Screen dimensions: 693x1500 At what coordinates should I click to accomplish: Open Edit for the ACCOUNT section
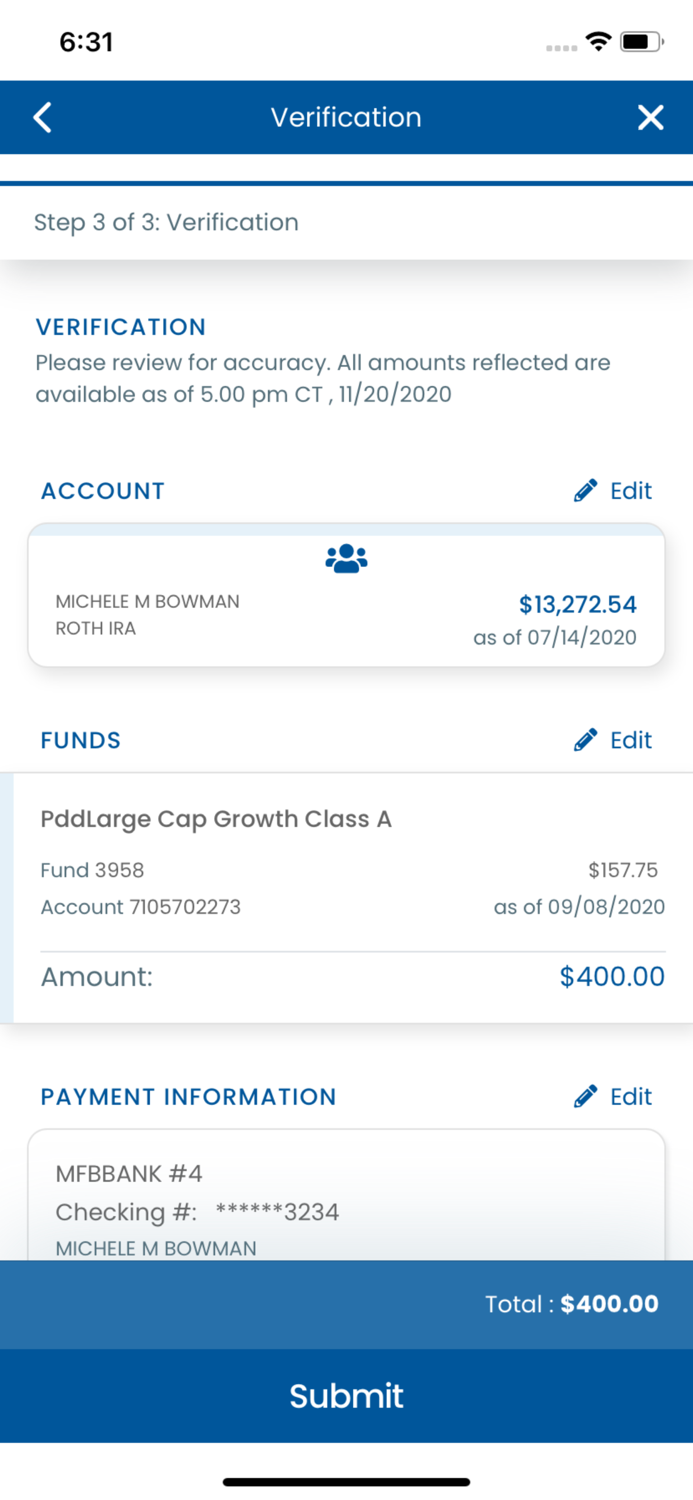[630, 490]
